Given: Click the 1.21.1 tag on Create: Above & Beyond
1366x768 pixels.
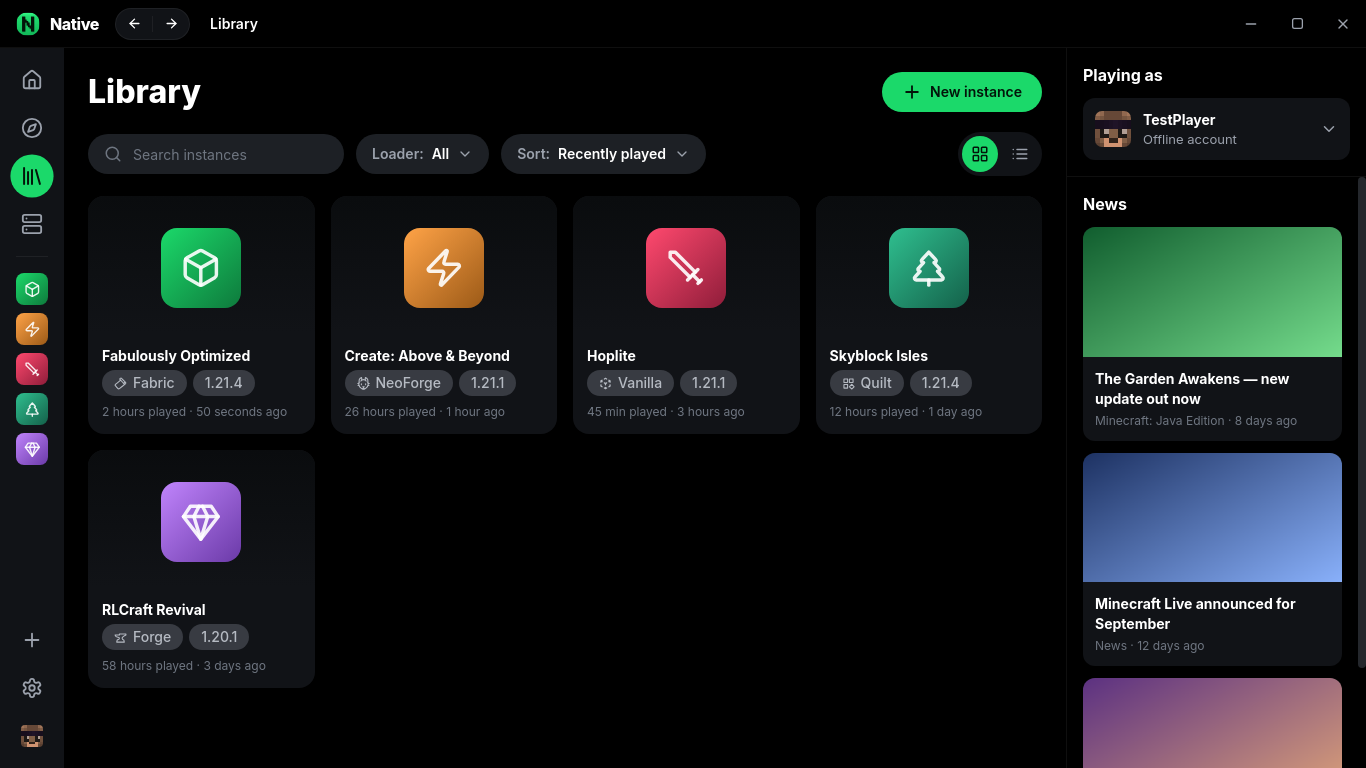Looking at the screenshot, I should [488, 383].
